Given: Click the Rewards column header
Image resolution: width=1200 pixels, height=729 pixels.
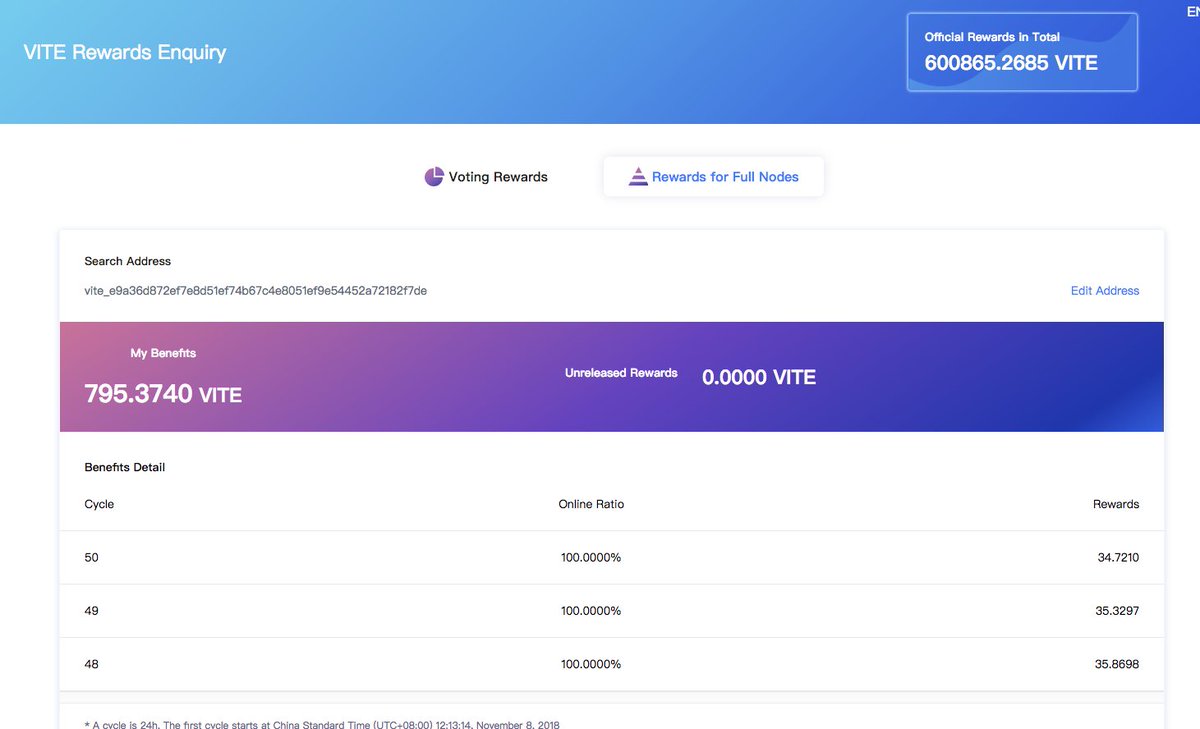Looking at the screenshot, I should coord(1116,504).
